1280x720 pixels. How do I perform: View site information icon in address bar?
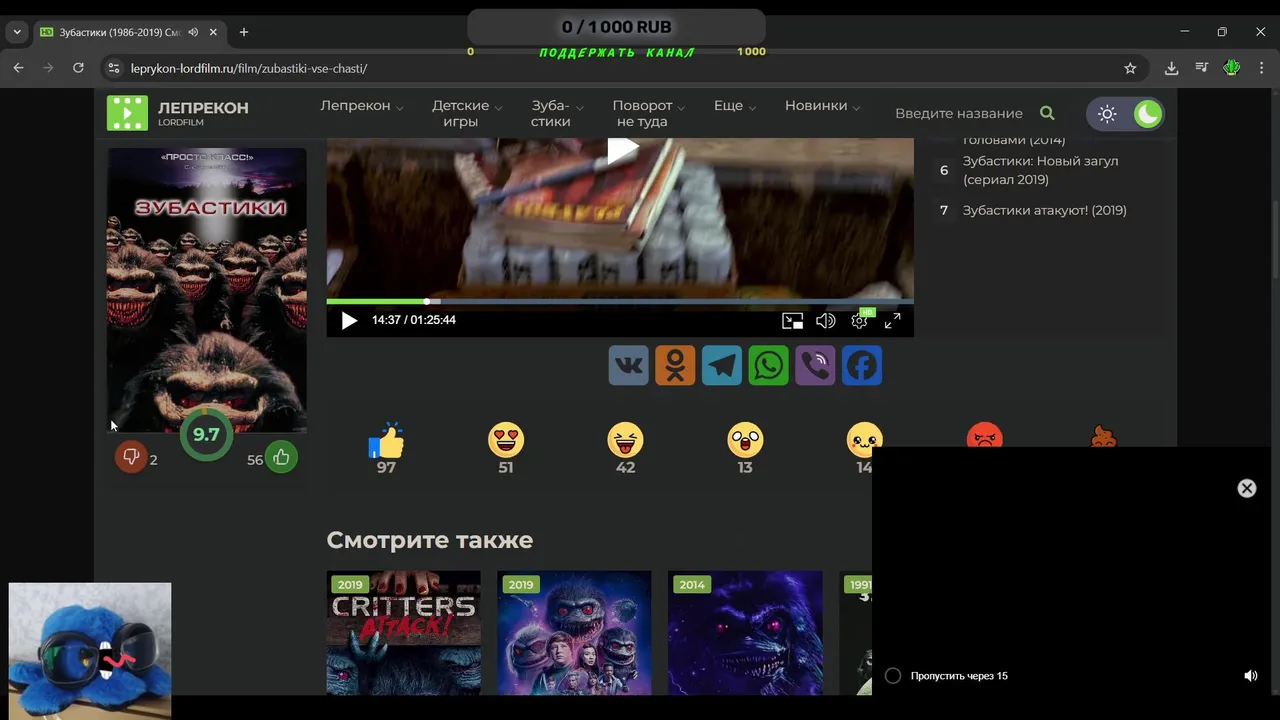pyautogui.click(x=113, y=68)
